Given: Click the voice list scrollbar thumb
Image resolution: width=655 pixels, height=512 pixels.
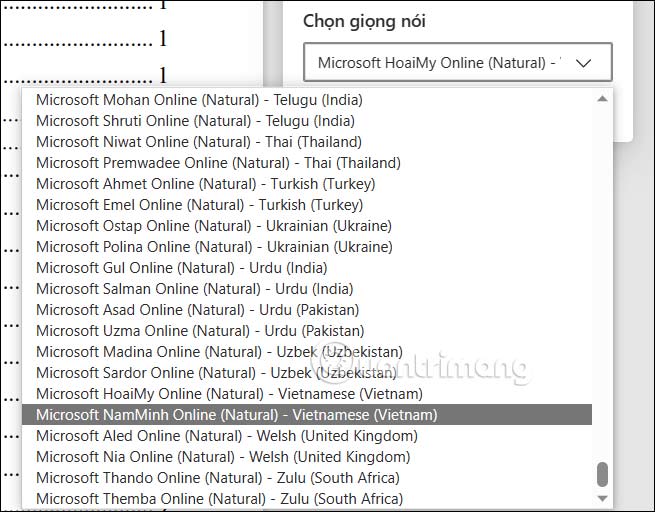Looking at the screenshot, I should [x=602, y=474].
